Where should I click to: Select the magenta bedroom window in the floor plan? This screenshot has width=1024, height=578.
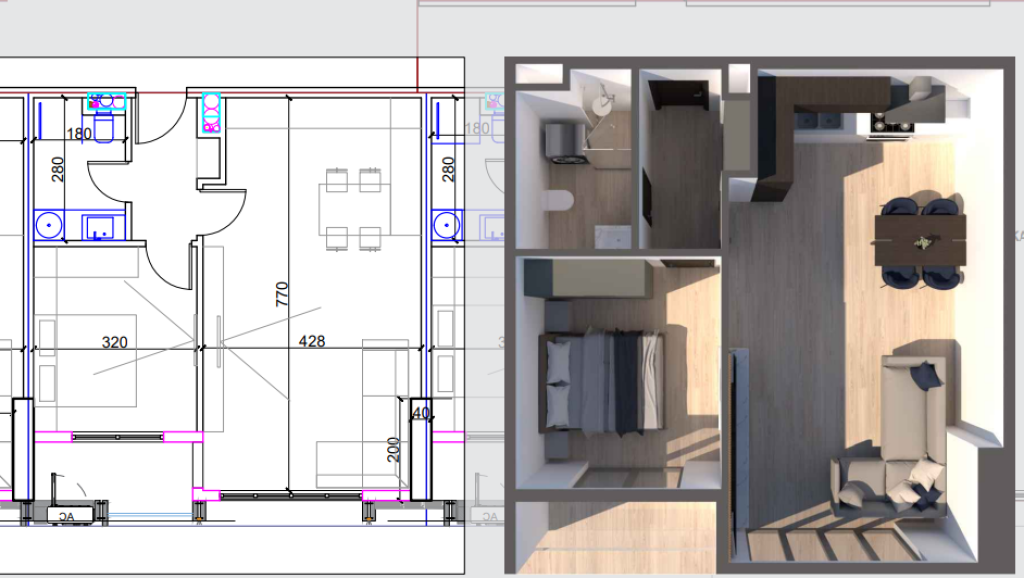pyautogui.click(x=118, y=436)
